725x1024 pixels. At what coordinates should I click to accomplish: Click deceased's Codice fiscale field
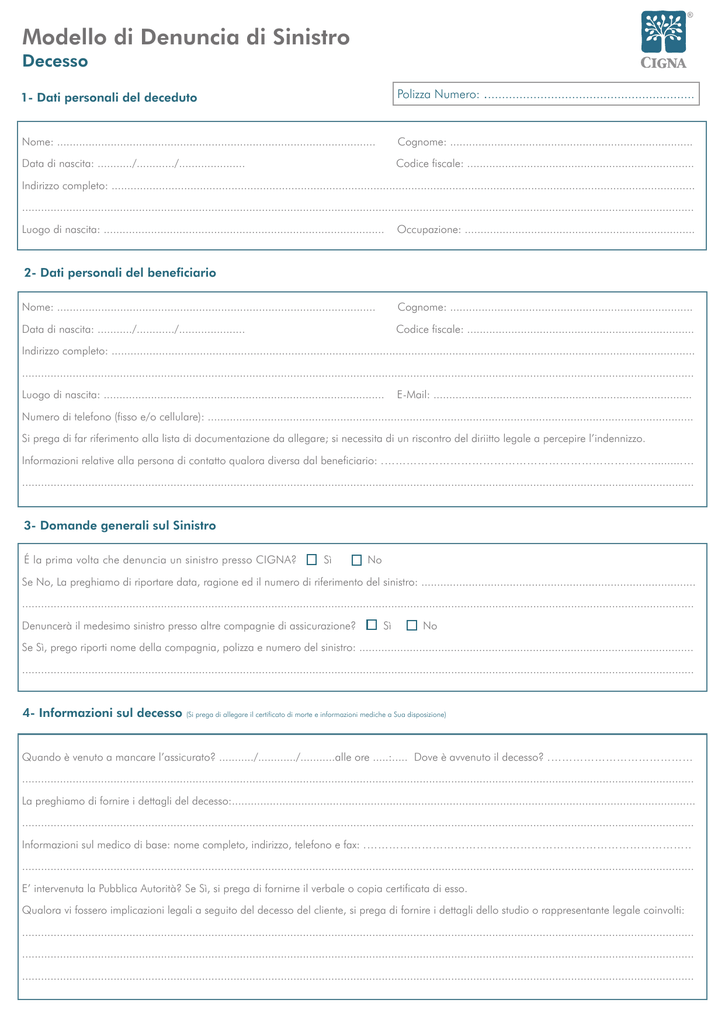coord(580,163)
